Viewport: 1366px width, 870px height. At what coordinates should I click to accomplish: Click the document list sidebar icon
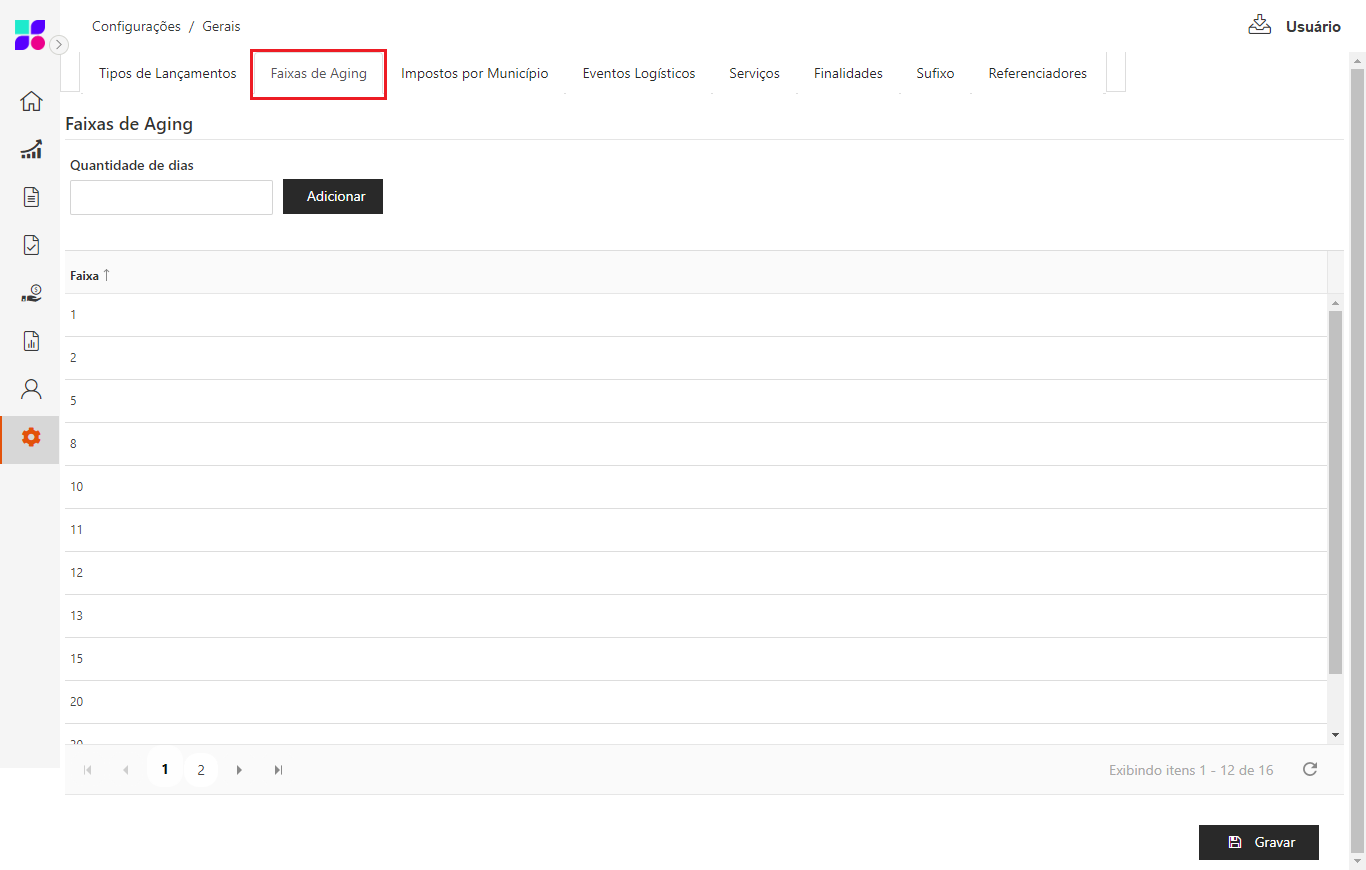pos(31,197)
